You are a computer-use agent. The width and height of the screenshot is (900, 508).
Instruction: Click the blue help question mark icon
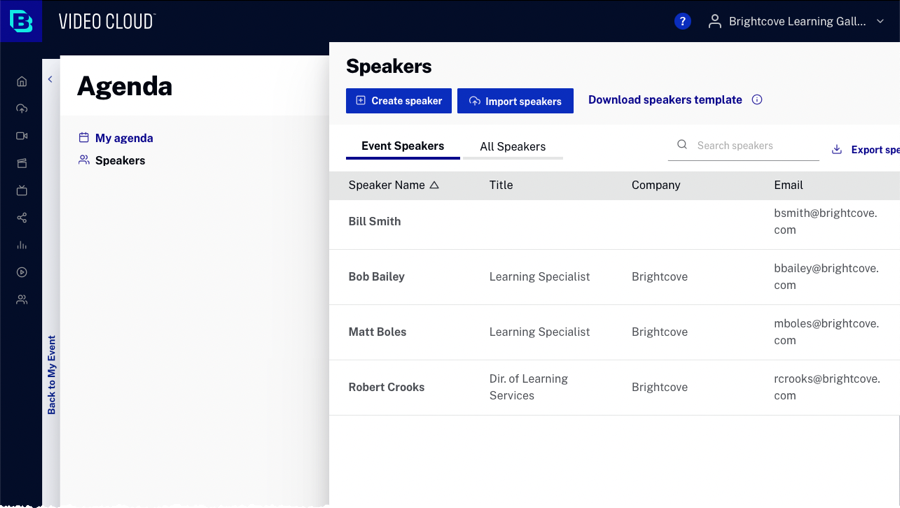click(x=682, y=22)
